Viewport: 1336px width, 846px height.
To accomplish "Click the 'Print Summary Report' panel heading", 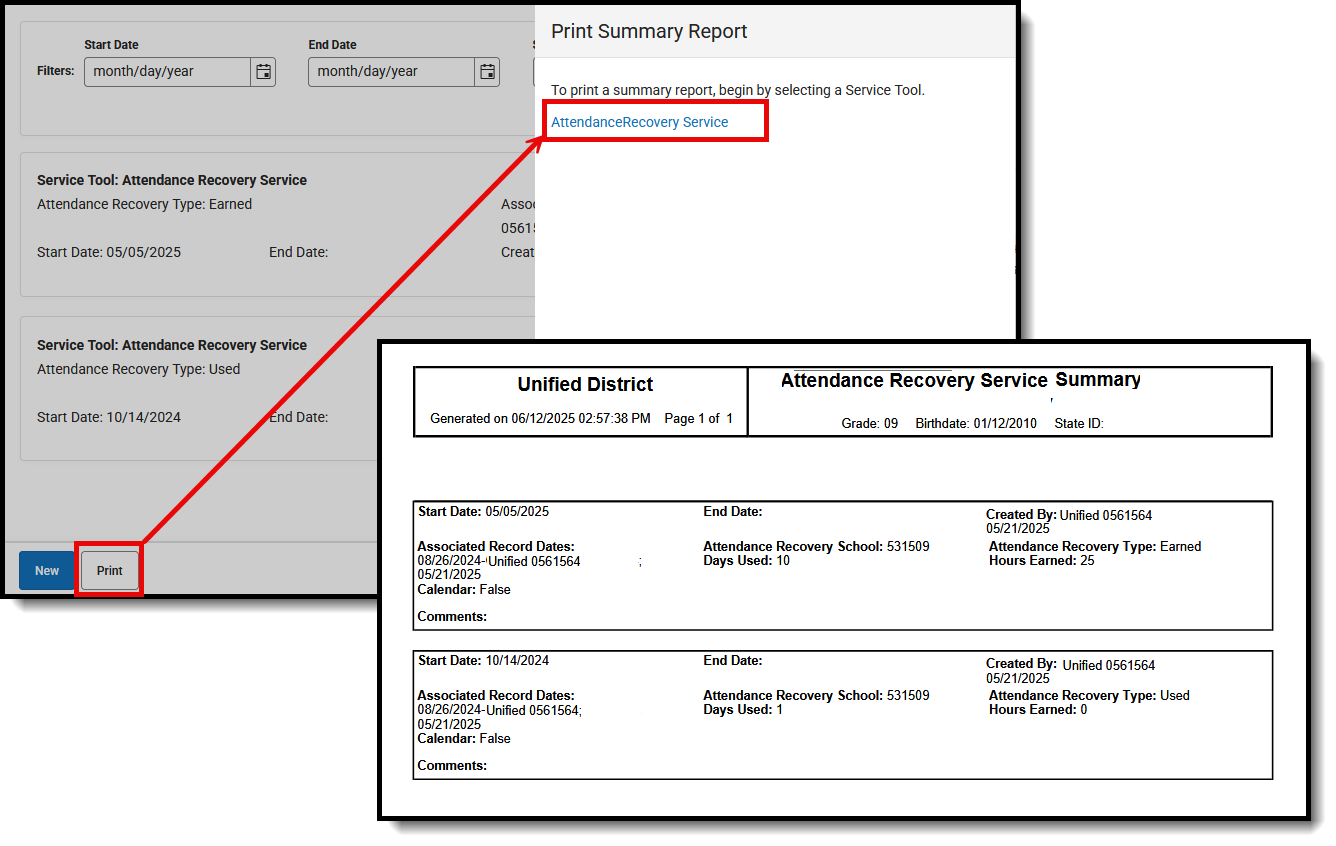I will [x=649, y=31].
